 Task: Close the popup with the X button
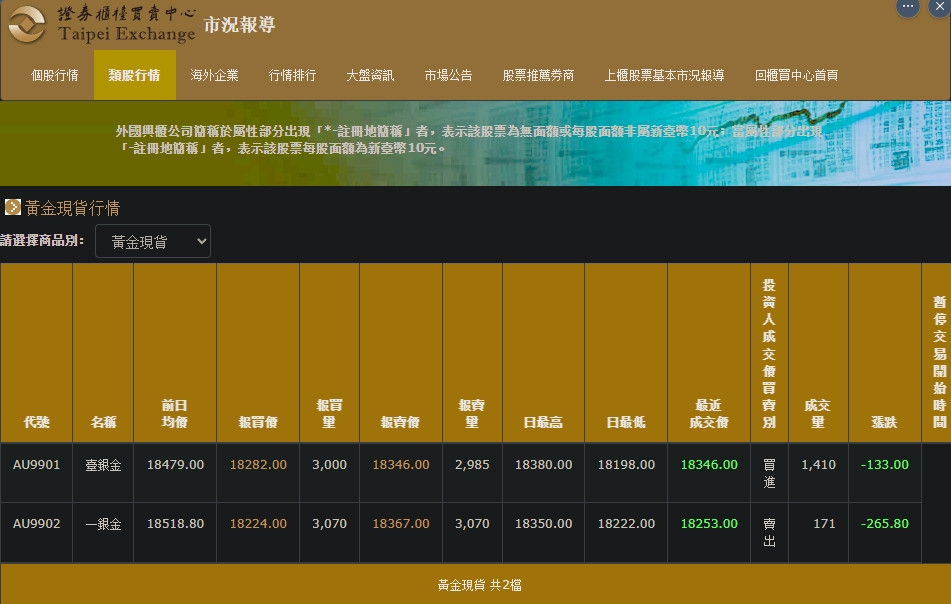click(940, 6)
